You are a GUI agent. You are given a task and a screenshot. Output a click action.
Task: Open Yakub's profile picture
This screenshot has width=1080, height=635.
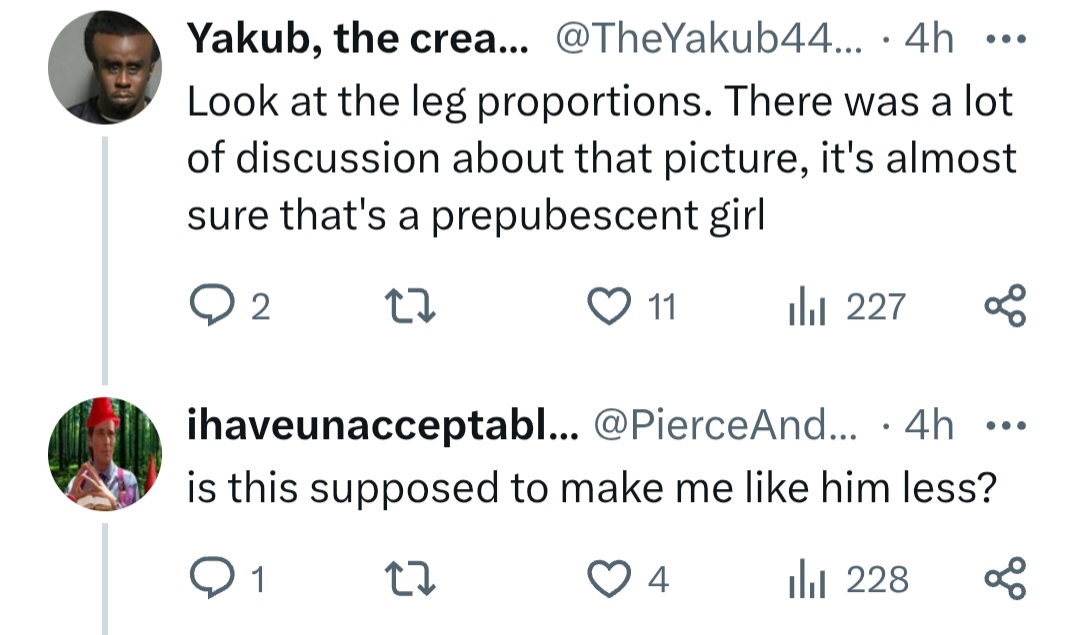pos(104,68)
